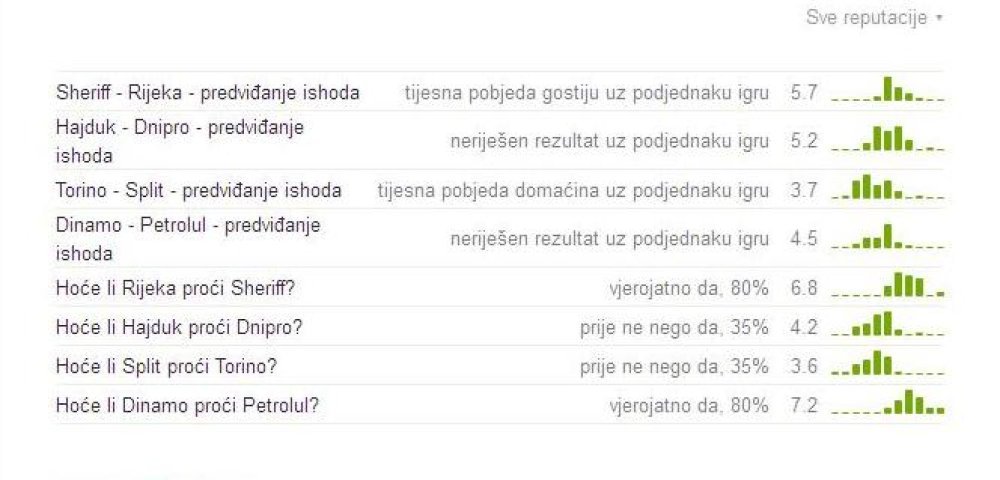Image resolution: width=1000 pixels, height=480 pixels.
Task: Click histogram for Hoće li Hajduk proći Dnipro
Action: (x=888, y=324)
